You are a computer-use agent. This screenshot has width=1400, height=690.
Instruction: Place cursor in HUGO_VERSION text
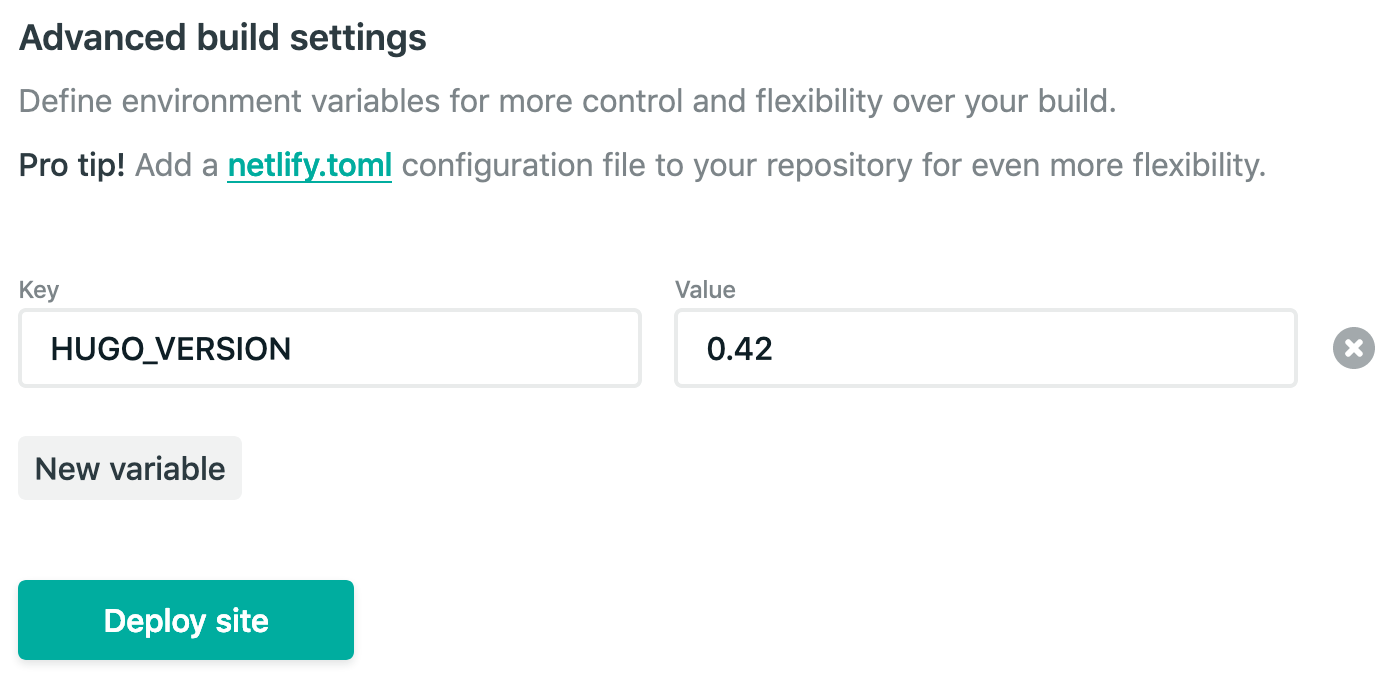coord(171,349)
